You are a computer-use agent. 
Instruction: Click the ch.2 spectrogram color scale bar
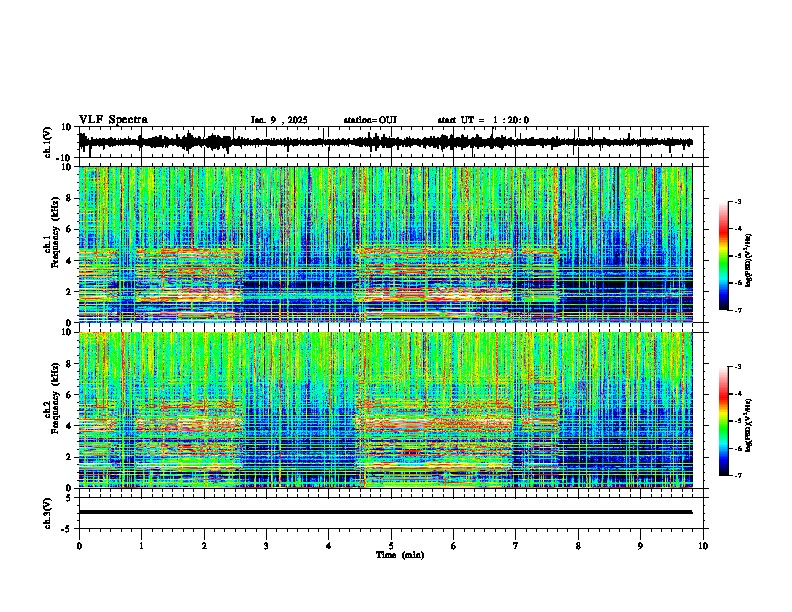[x=724, y=421]
